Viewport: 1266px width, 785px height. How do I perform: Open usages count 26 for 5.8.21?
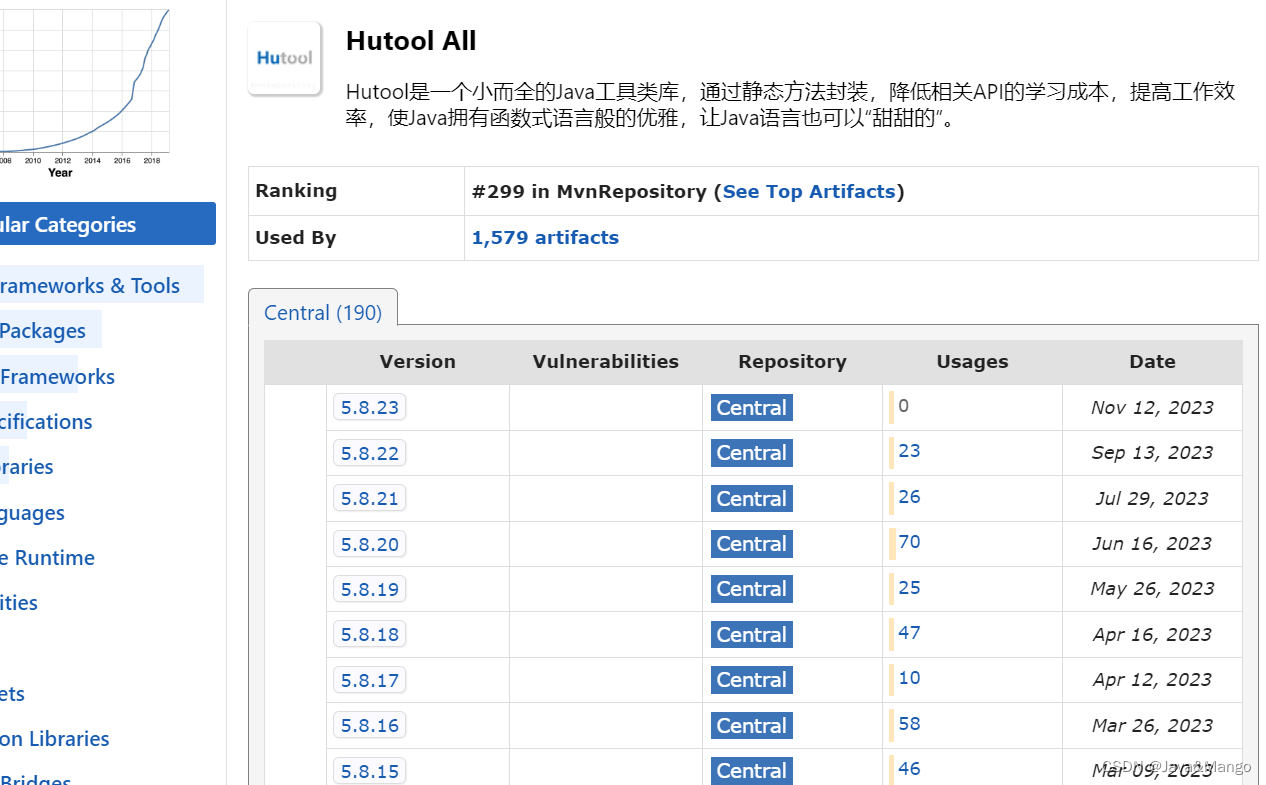tap(909, 497)
